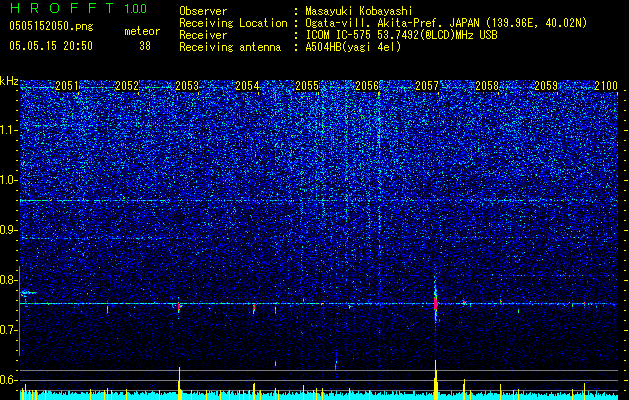629x400 pixels.
Task: Click the Receiving Location label
Action: pos(233,23)
